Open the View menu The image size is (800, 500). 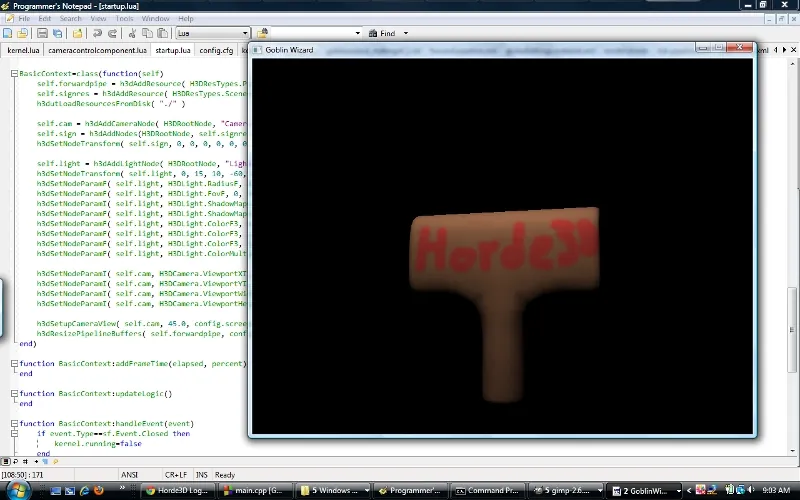click(x=98, y=18)
